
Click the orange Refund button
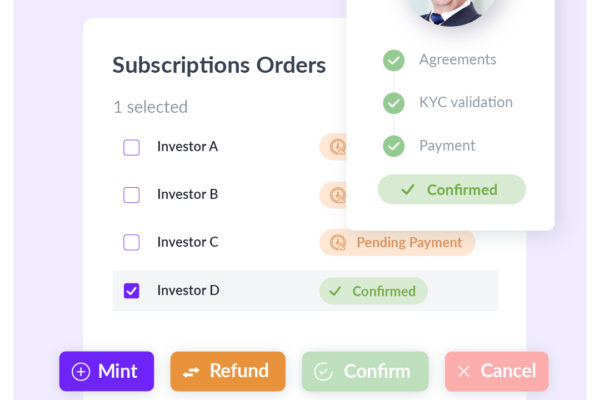coord(228,371)
